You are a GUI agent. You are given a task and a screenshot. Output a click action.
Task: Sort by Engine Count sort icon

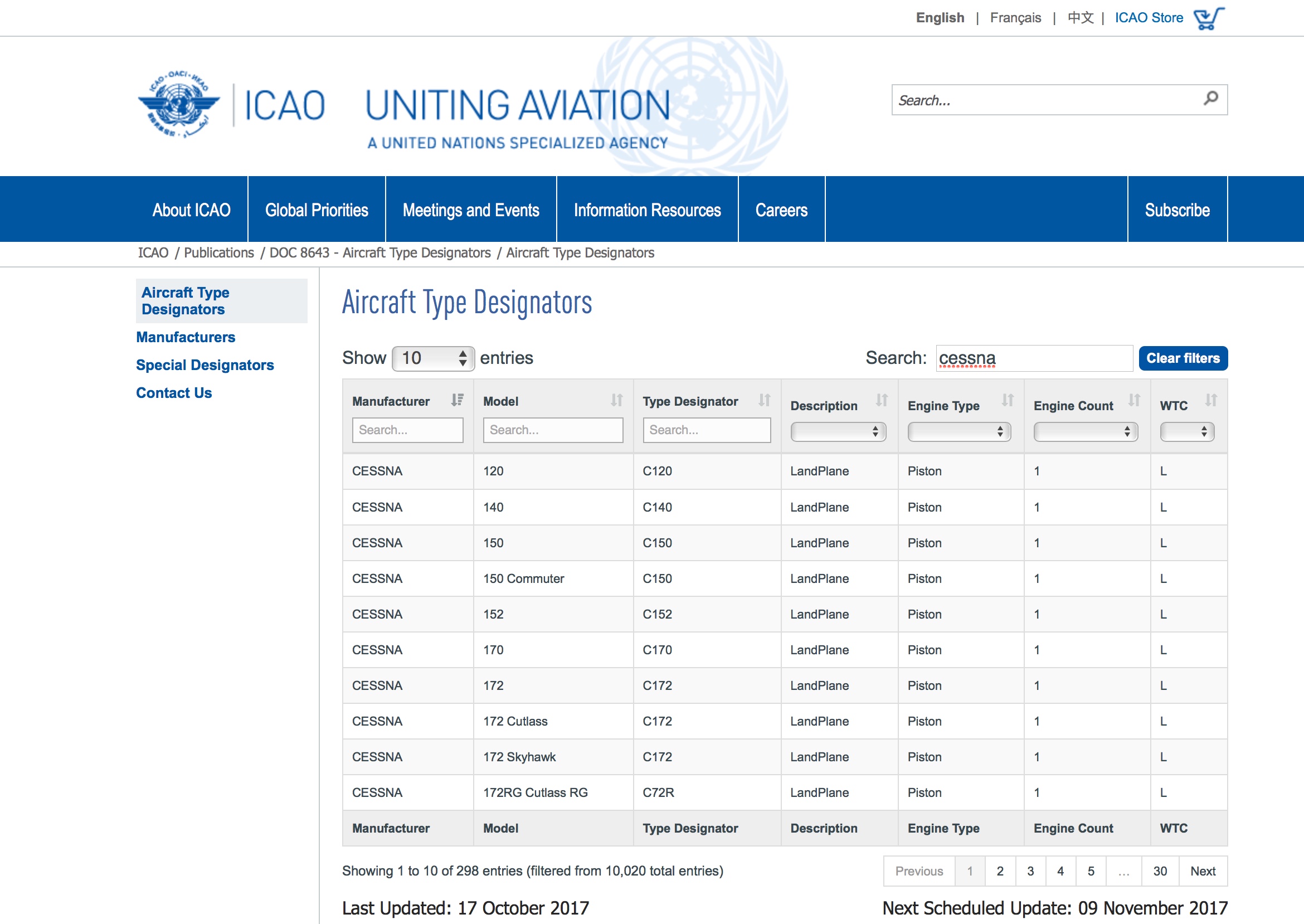pos(1134,400)
